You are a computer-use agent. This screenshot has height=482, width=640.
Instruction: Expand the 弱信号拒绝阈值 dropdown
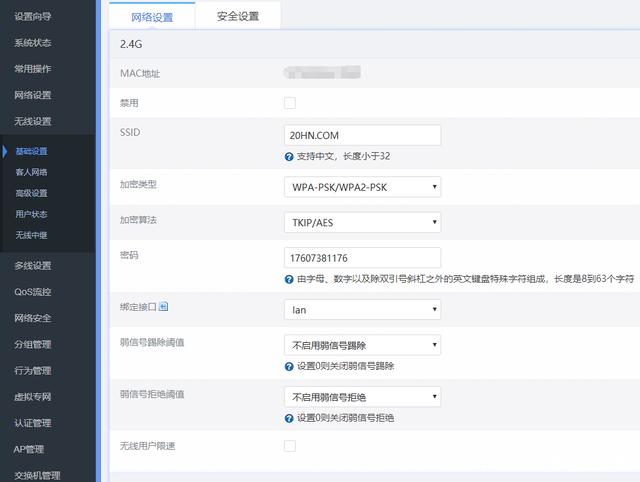pos(362,397)
